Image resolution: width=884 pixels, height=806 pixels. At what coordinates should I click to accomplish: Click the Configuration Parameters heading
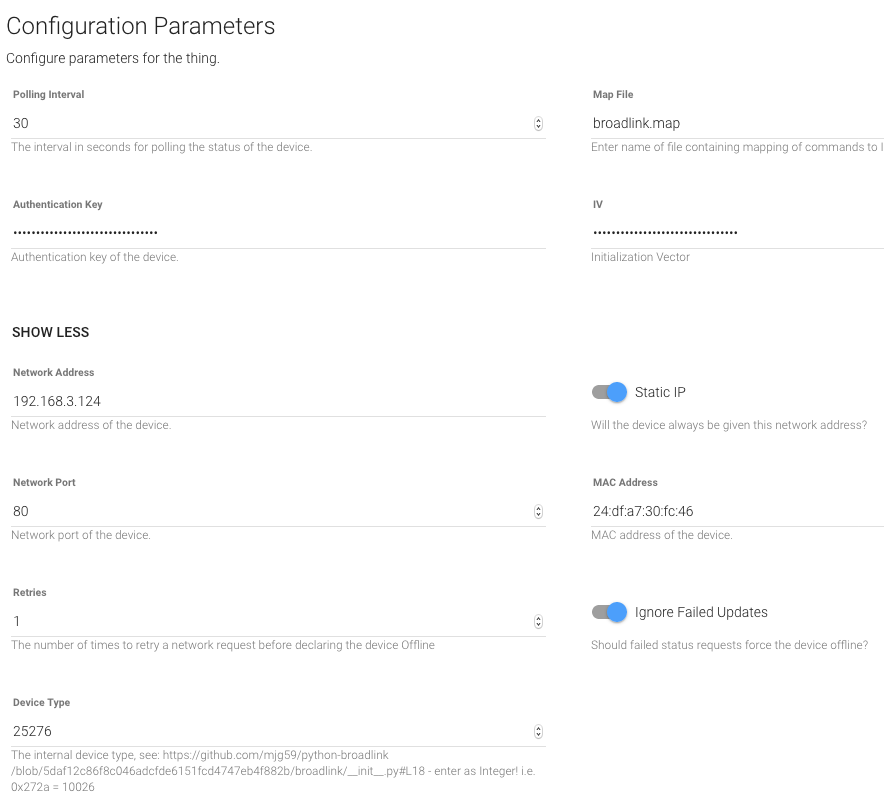pyautogui.click(x=141, y=26)
